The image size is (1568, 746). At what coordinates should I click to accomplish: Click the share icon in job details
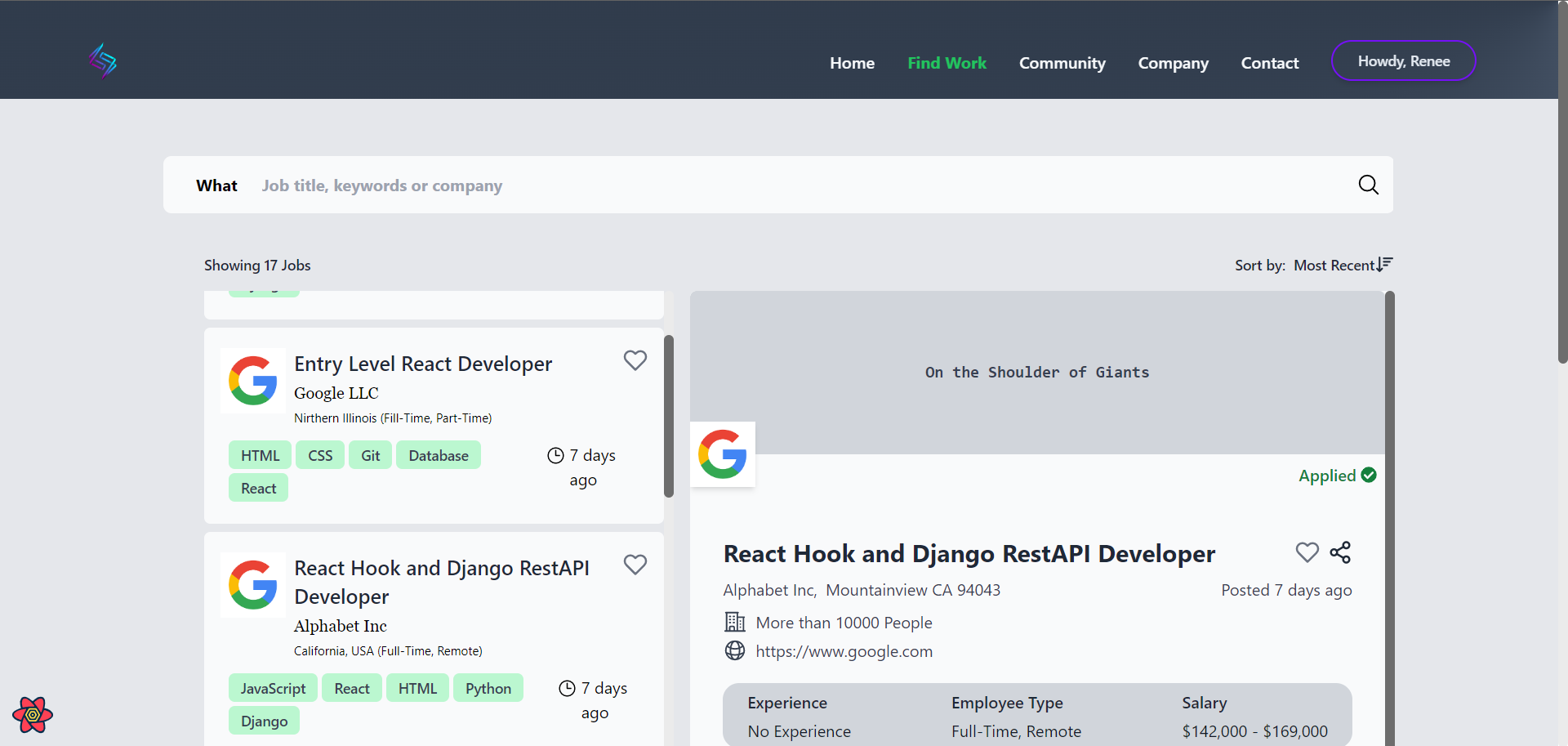click(x=1340, y=552)
